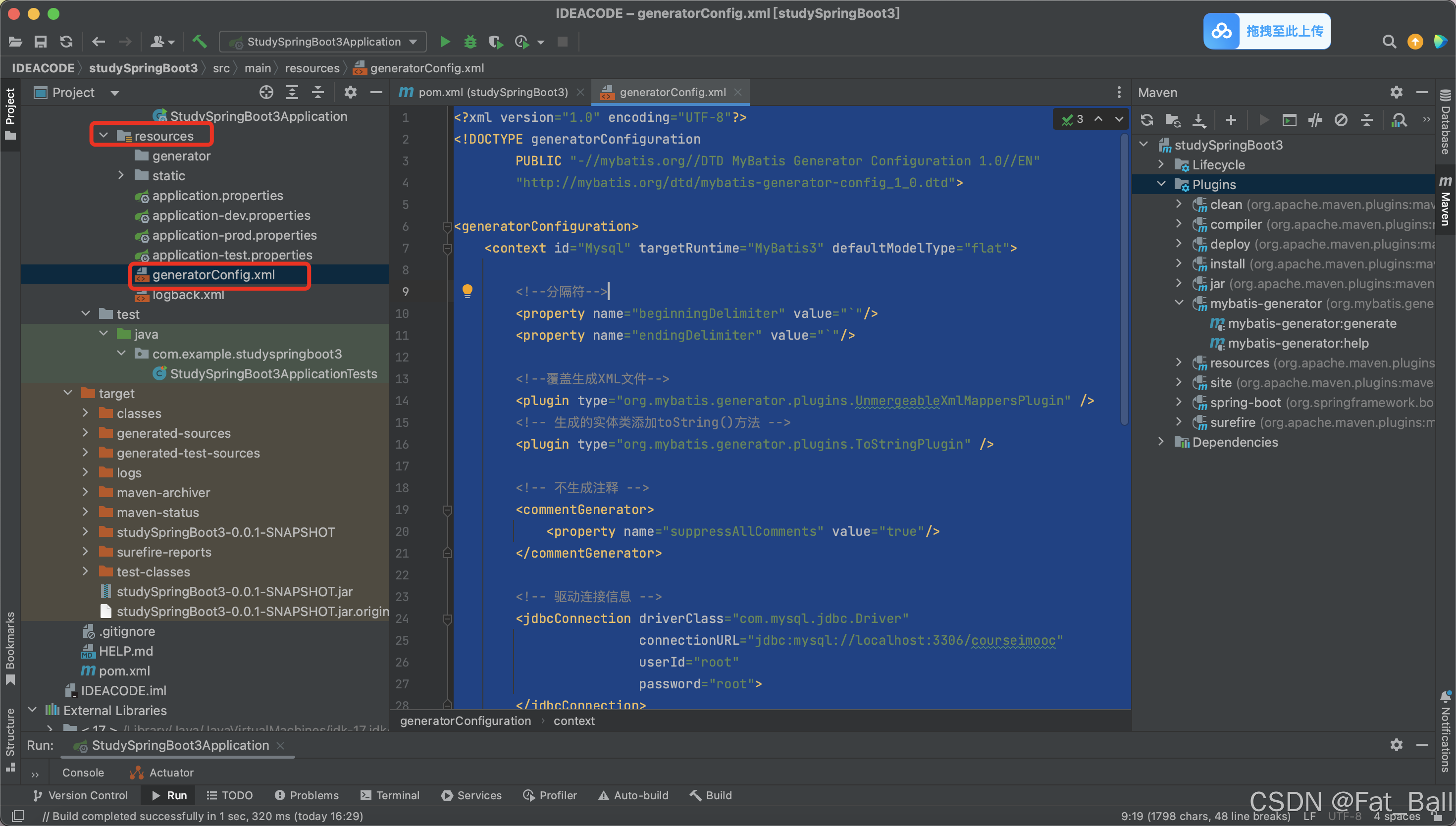Open the Terminal tool window
1456x826 pixels.
point(390,795)
